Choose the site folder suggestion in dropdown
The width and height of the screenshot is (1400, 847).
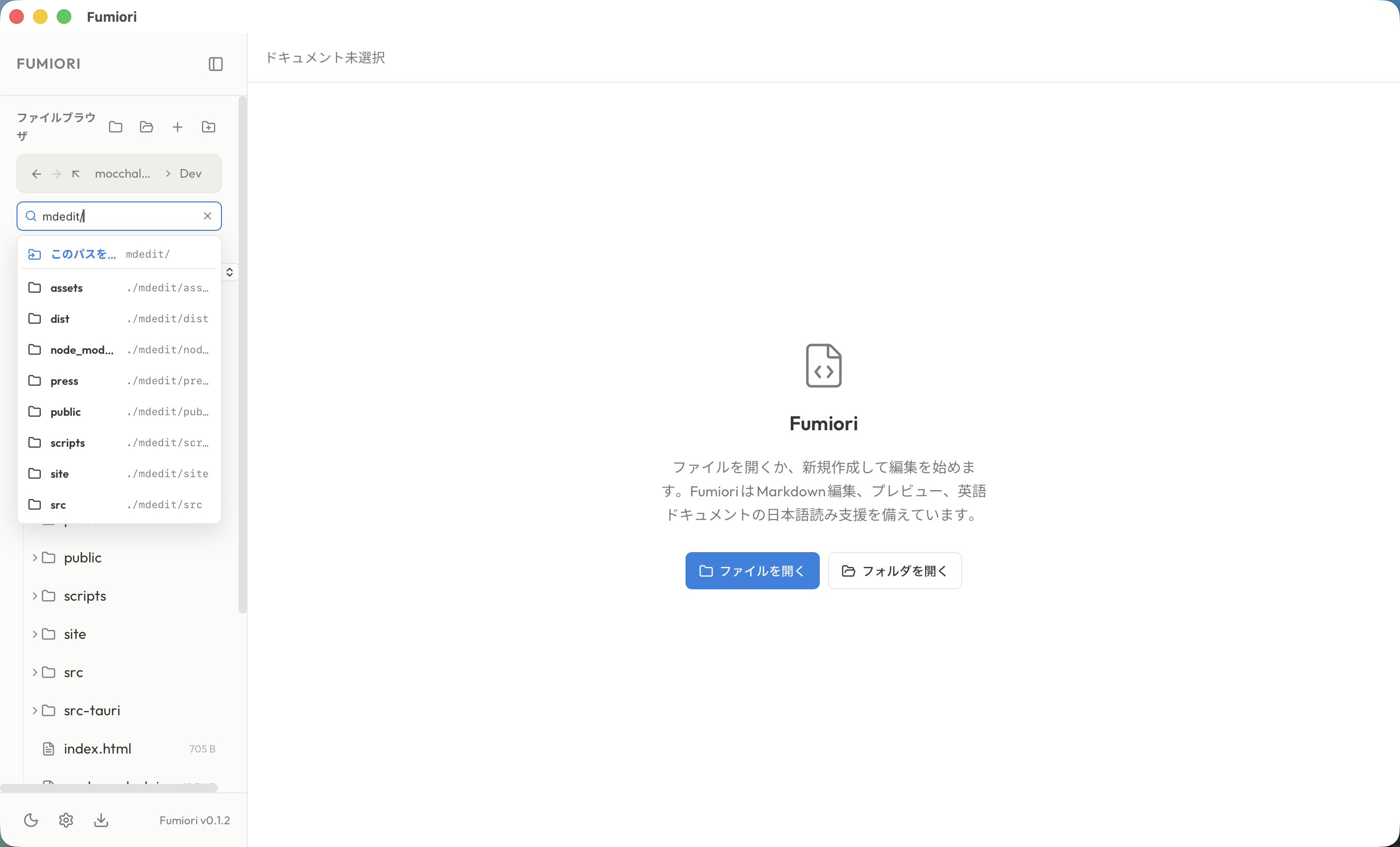(x=119, y=474)
